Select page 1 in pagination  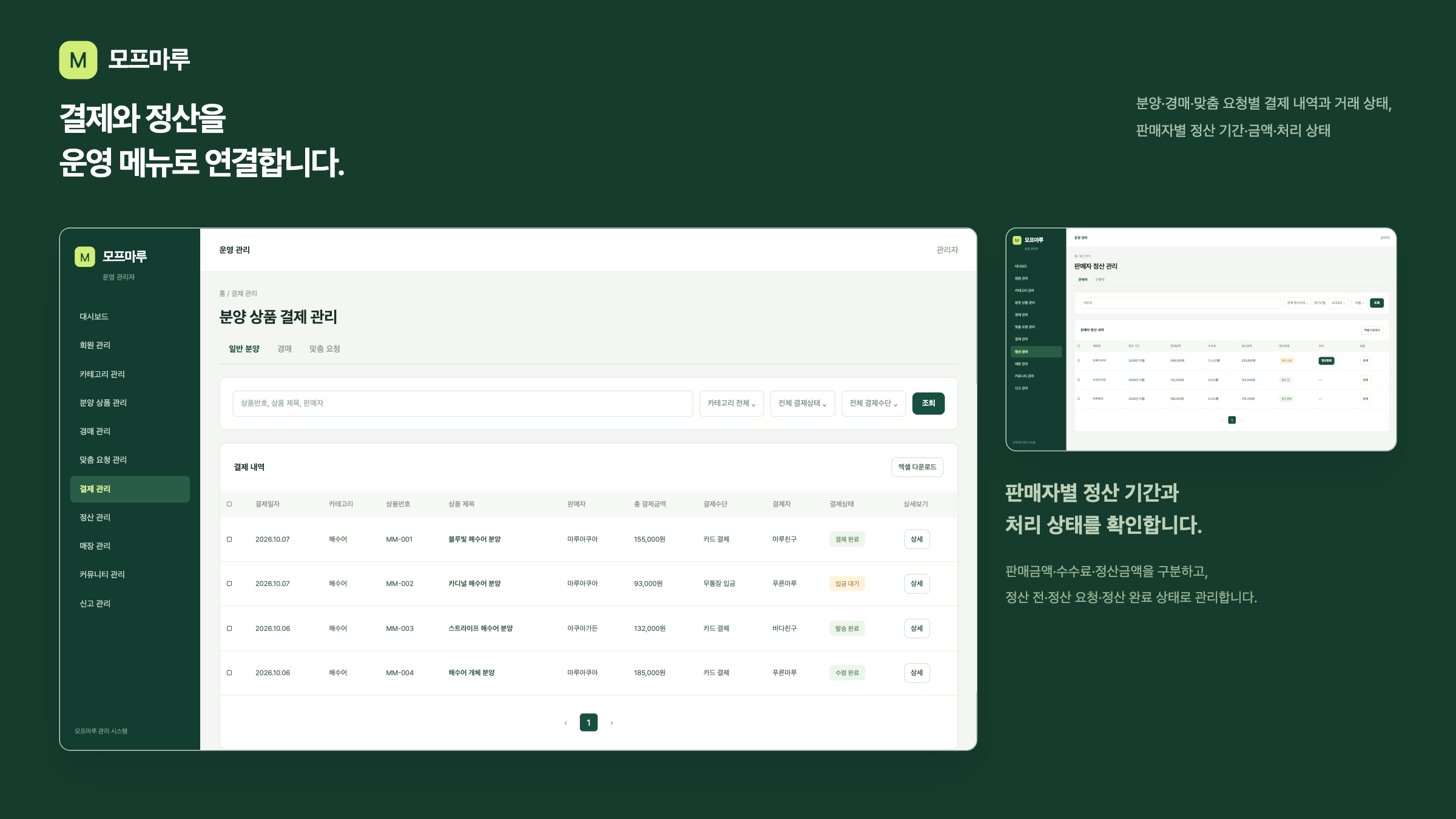[588, 723]
